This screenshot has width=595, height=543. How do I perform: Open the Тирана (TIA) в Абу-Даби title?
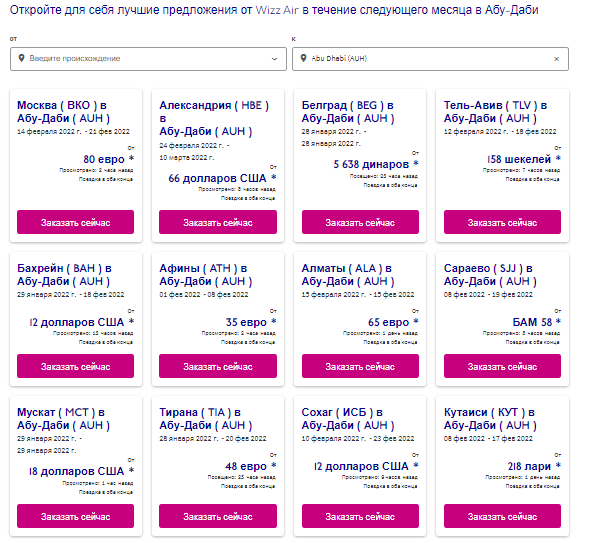coord(206,419)
